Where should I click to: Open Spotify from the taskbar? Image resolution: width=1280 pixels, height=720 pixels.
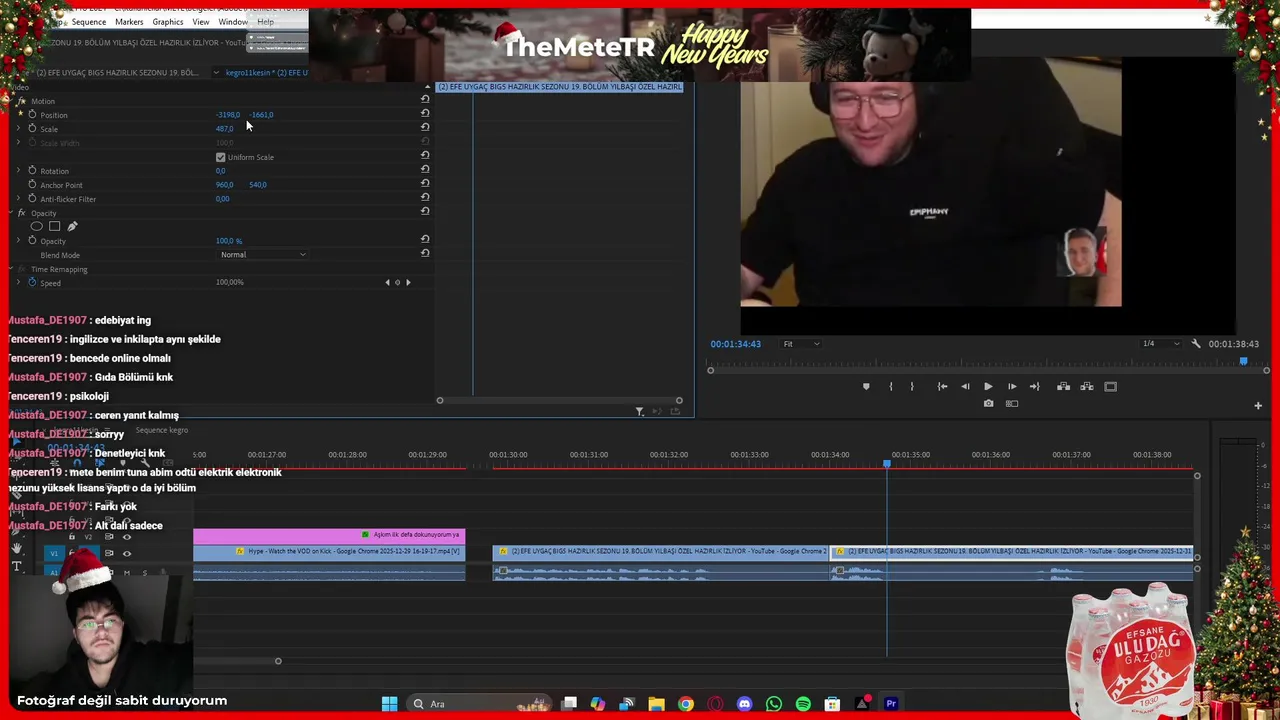coord(803,704)
